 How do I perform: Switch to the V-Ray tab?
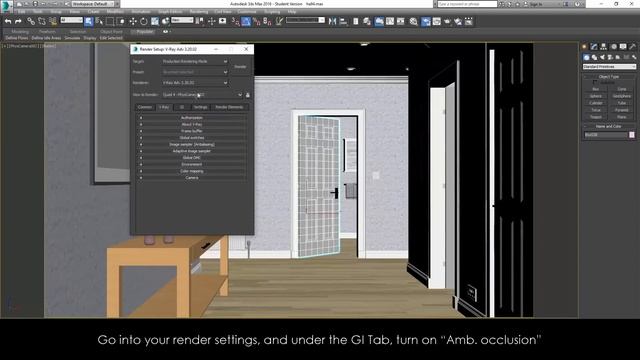(x=164, y=107)
